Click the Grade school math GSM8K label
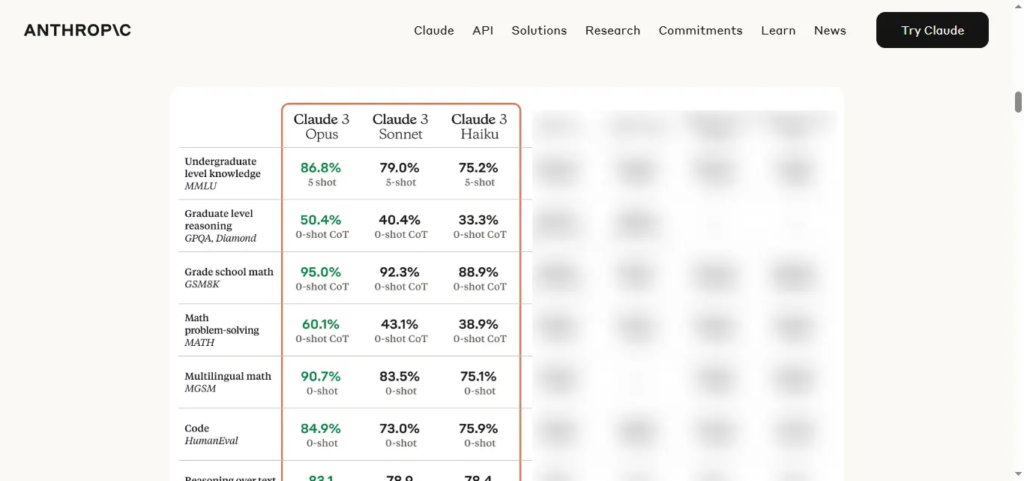This screenshot has height=481, width=1024. click(x=229, y=278)
